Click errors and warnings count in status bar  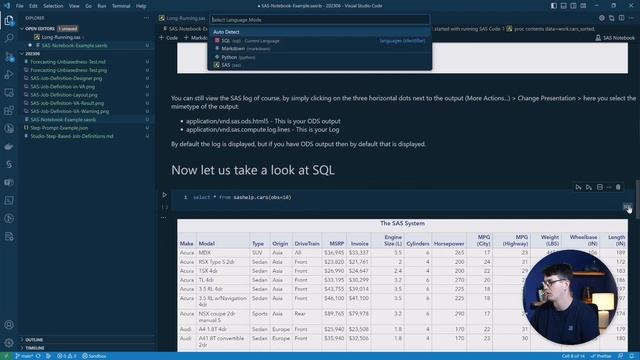(x=67, y=356)
